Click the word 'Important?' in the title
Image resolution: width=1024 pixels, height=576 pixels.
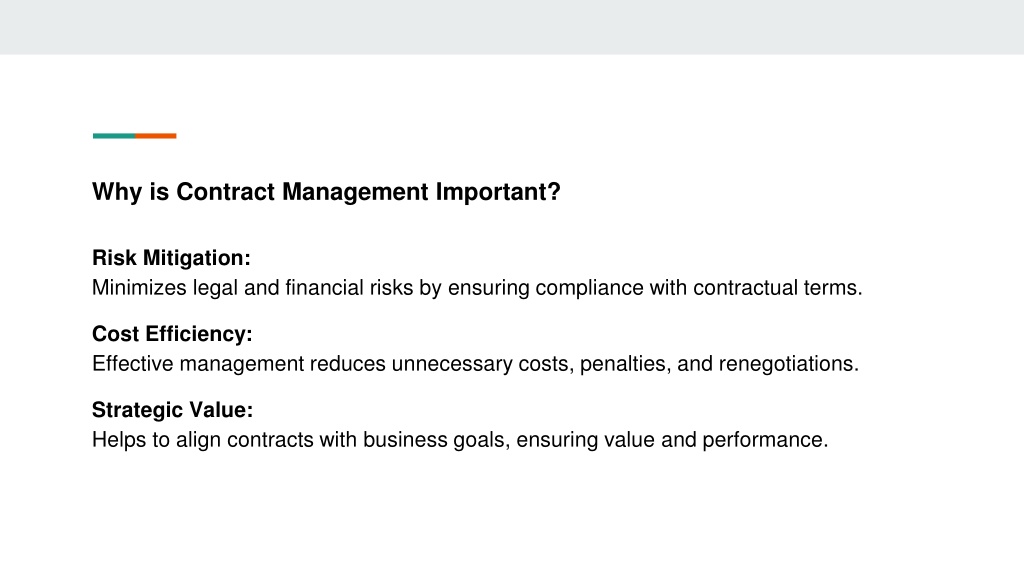(x=498, y=192)
